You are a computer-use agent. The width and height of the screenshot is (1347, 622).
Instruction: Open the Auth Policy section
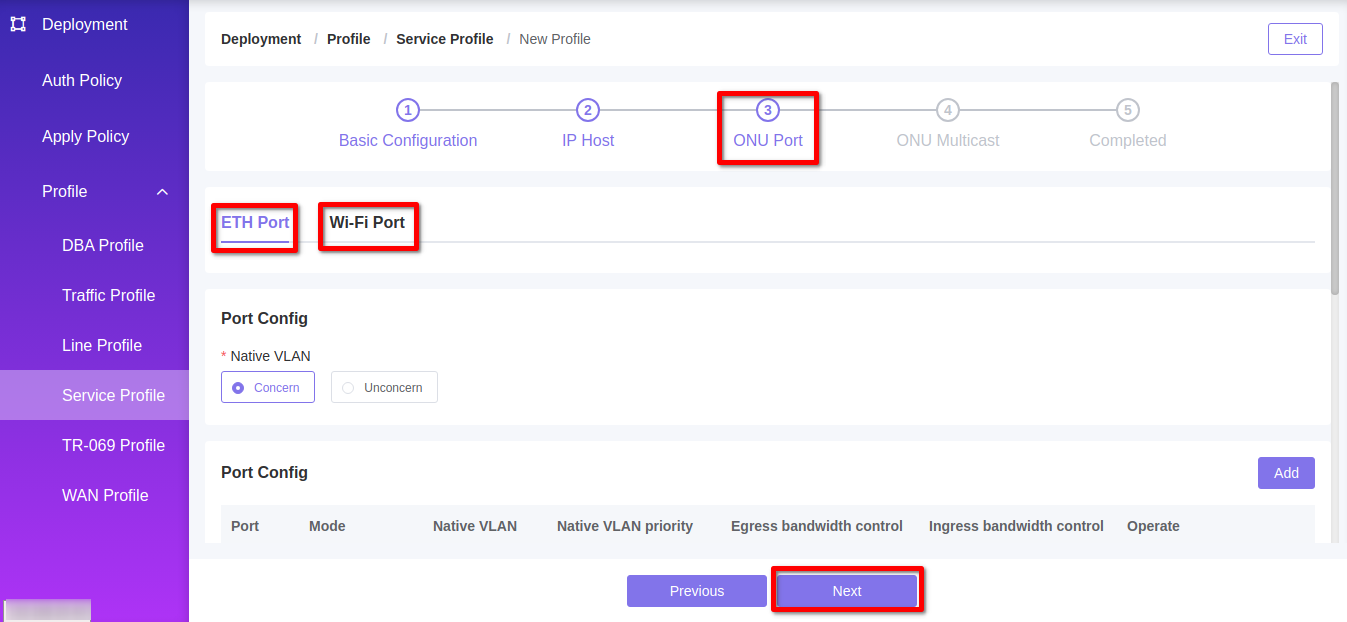tap(80, 80)
